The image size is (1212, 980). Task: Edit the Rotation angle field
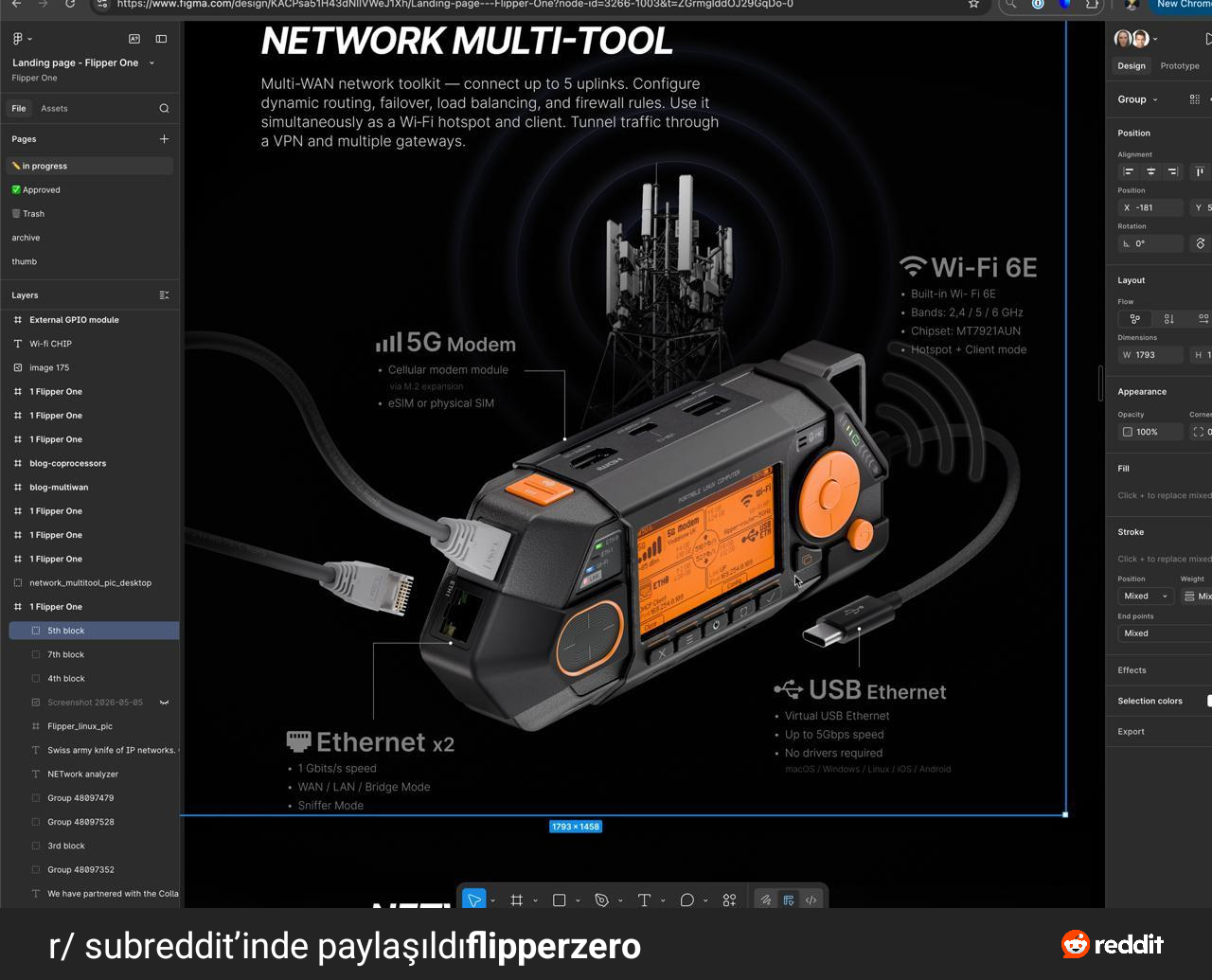(1150, 243)
